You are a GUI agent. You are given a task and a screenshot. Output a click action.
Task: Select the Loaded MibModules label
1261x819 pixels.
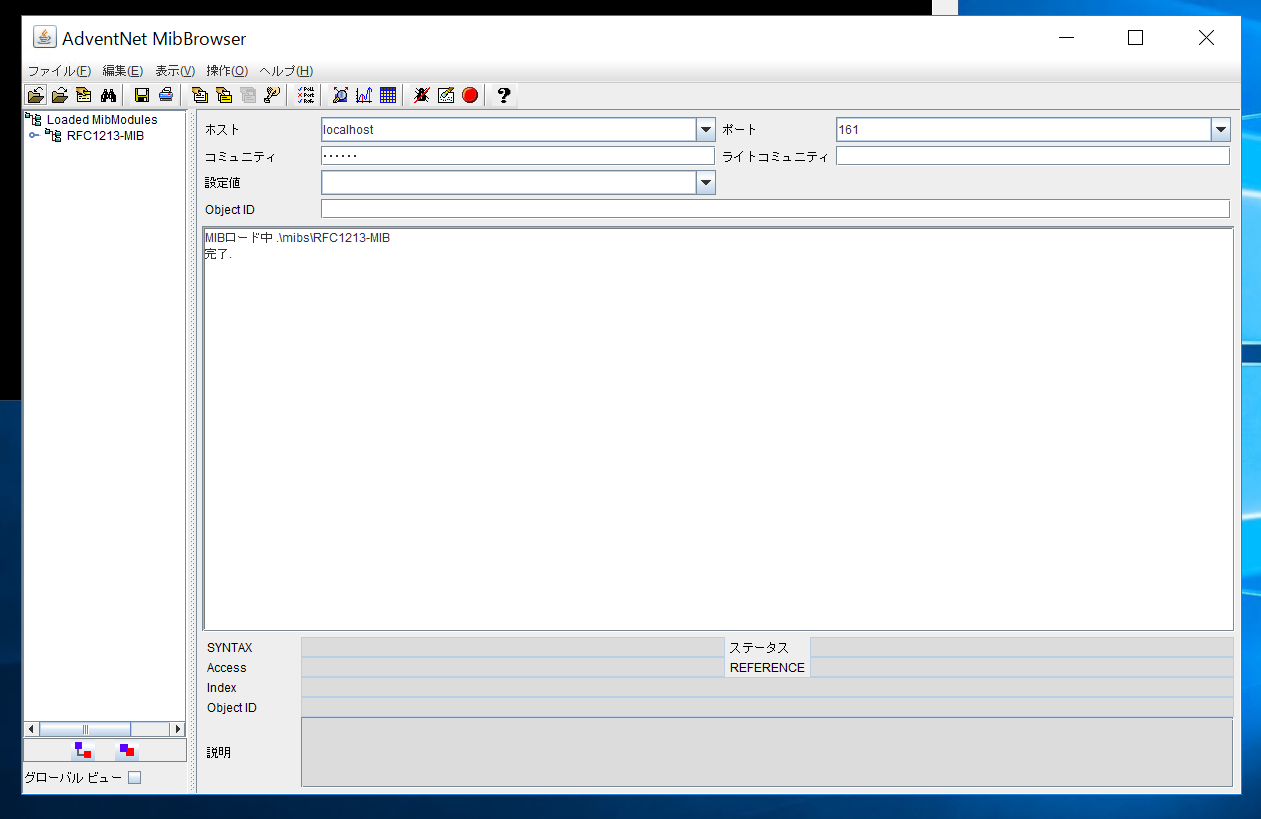click(102, 119)
